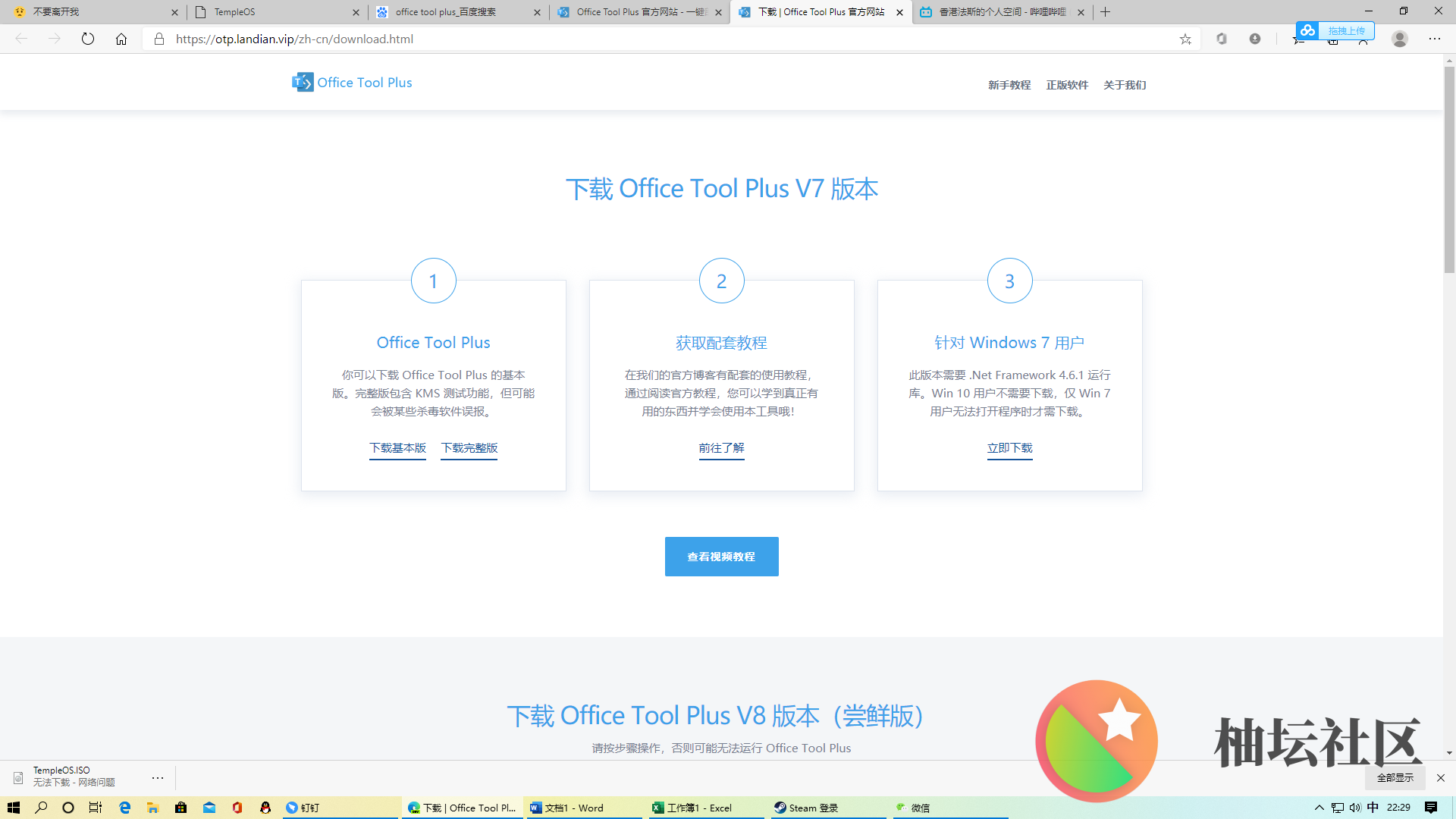1456x819 pixels.
Task: Open 关于我们 in site navigation
Action: [x=1125, y=85]
